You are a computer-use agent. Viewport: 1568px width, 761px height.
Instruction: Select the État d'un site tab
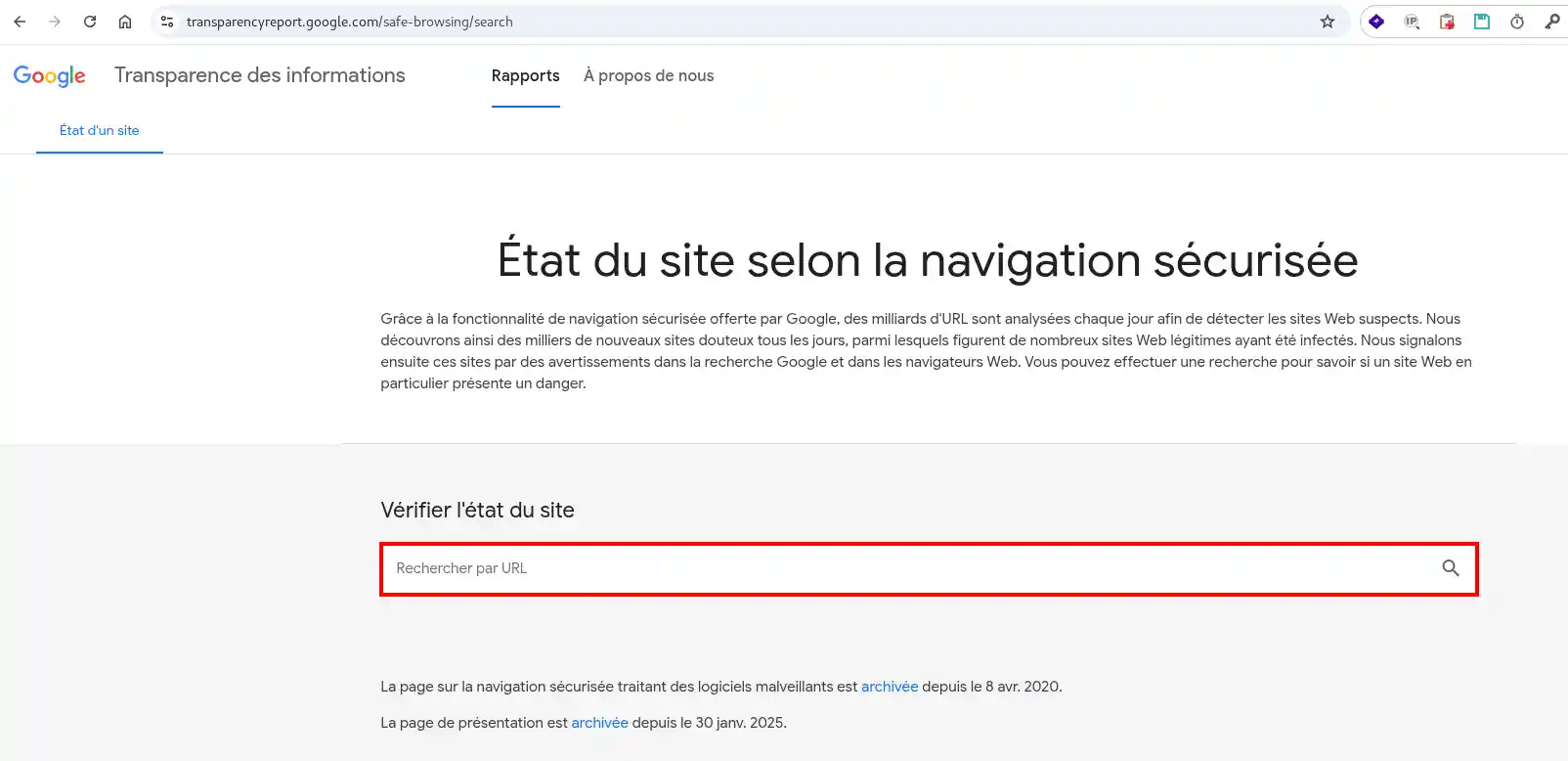click(x=100, y=130)
